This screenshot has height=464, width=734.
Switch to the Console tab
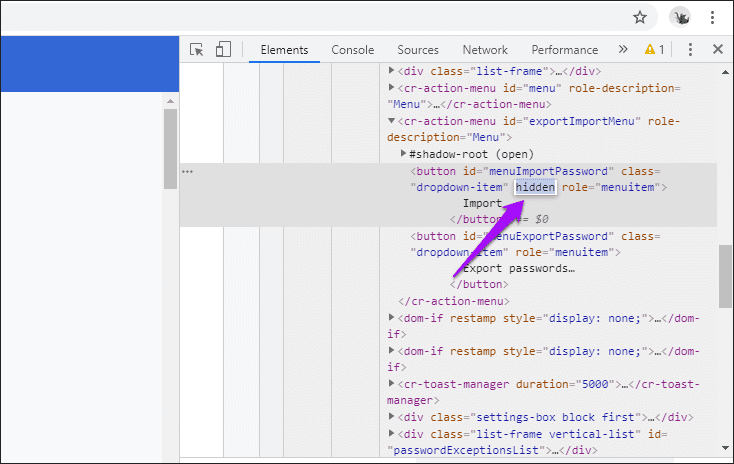coord(352,50)
